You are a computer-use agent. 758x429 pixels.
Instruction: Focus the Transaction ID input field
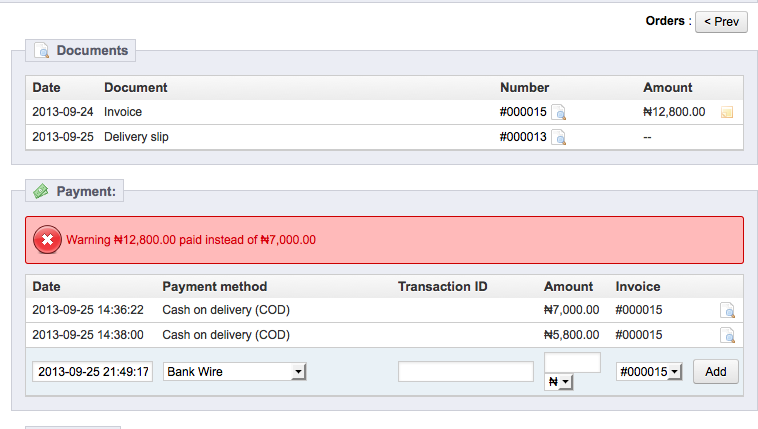[465, 372]
